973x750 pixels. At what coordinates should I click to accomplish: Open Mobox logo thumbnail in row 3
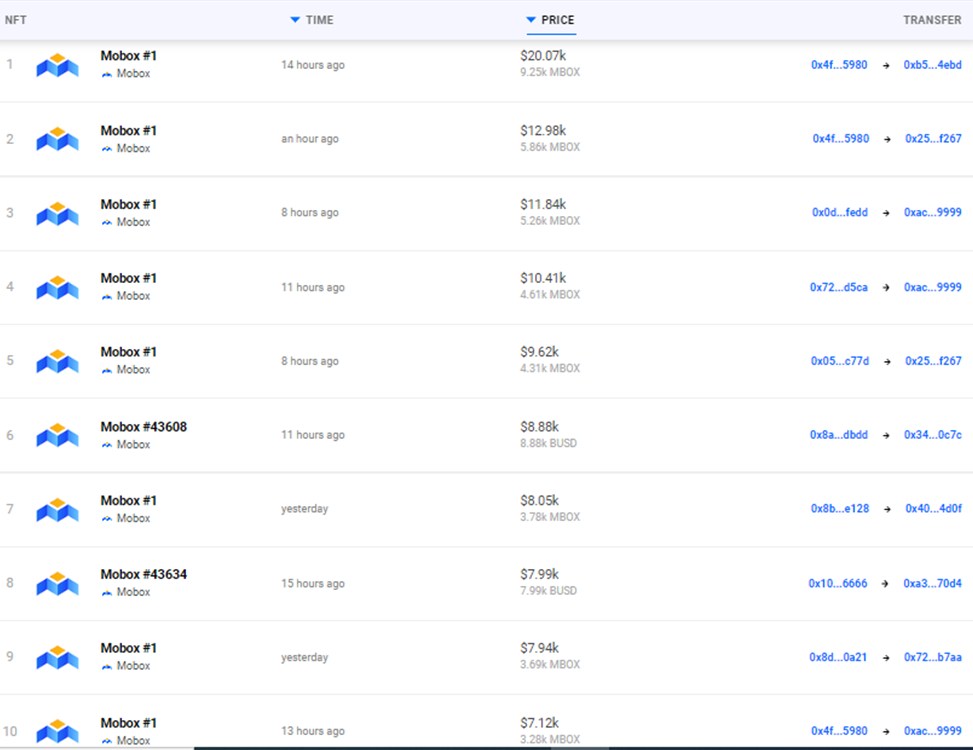coord(57,213)
